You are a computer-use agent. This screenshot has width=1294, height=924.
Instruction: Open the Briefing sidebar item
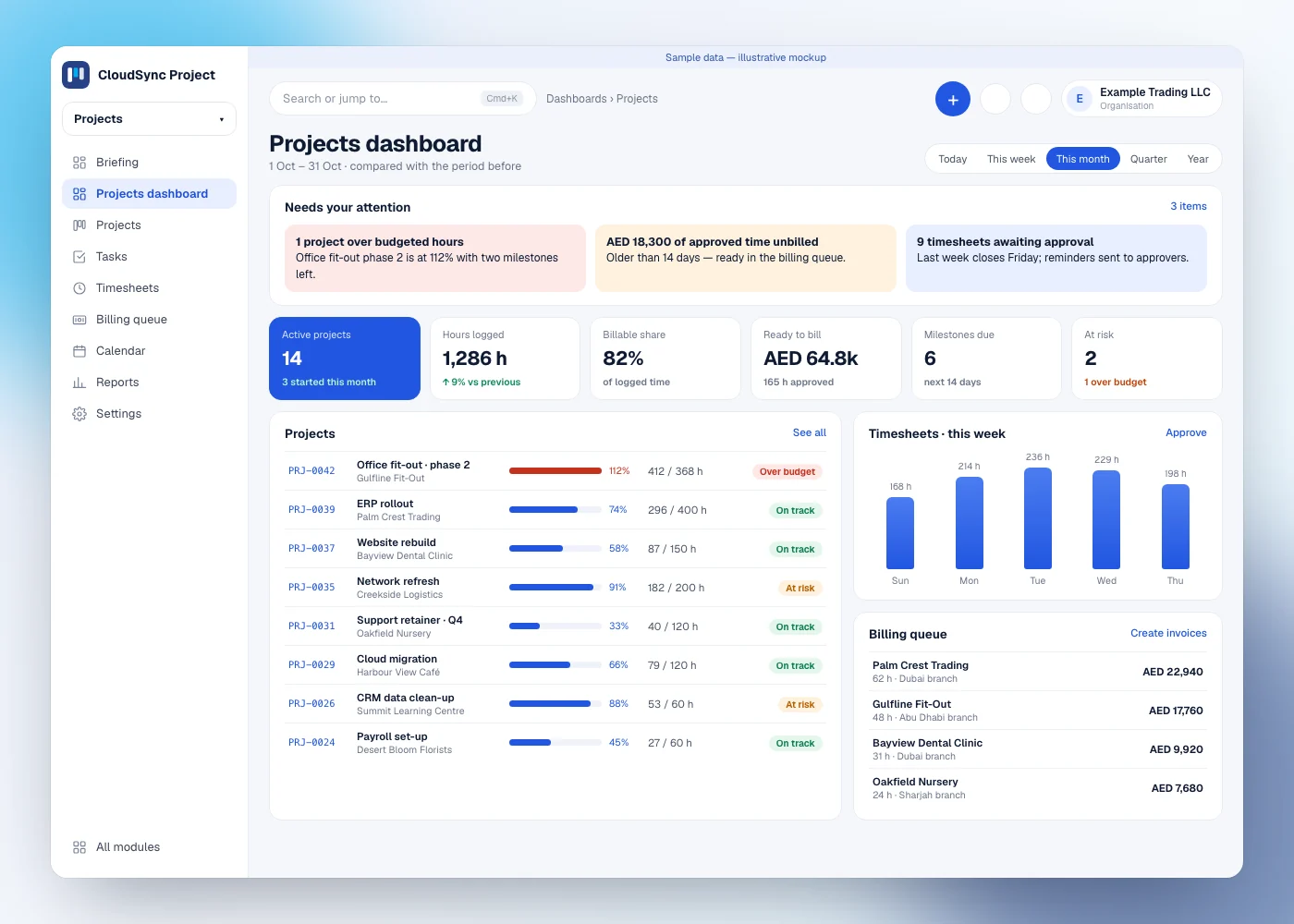(x=149, y=163)
